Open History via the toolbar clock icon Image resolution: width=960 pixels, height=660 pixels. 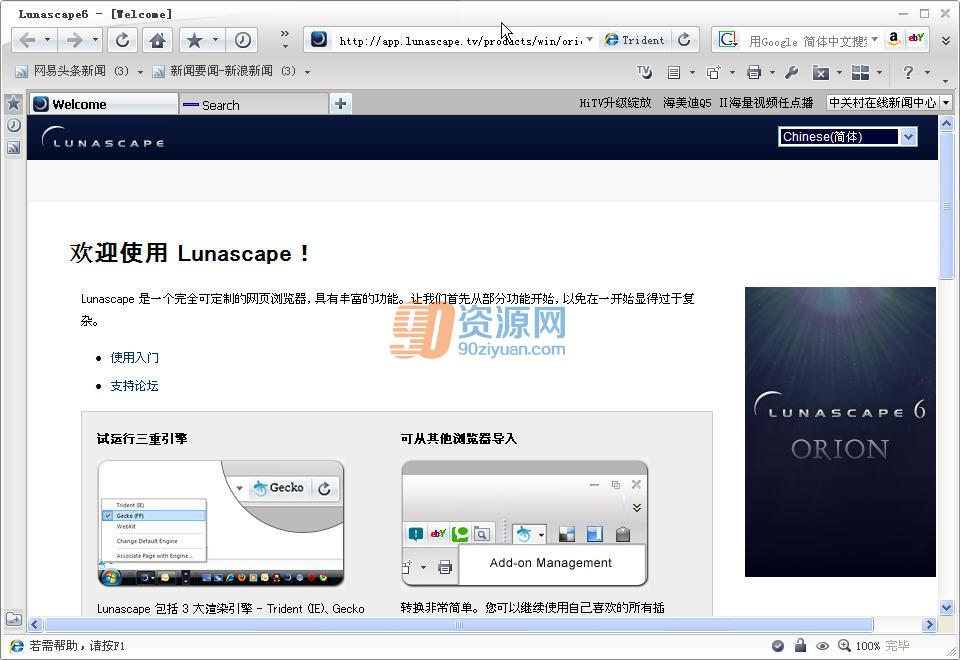click(242, 40)
